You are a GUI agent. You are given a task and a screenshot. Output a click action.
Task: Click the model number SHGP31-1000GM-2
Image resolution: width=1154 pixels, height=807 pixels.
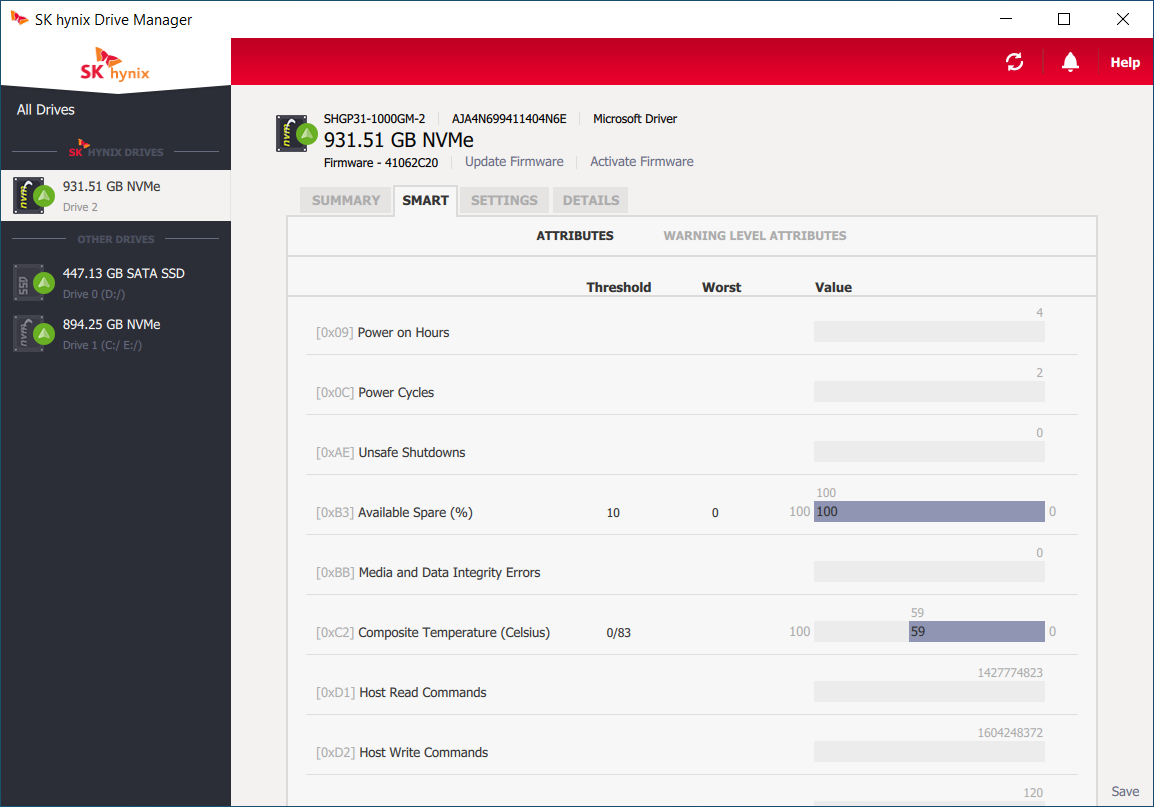pyautogui.click(x=375, y=118)
